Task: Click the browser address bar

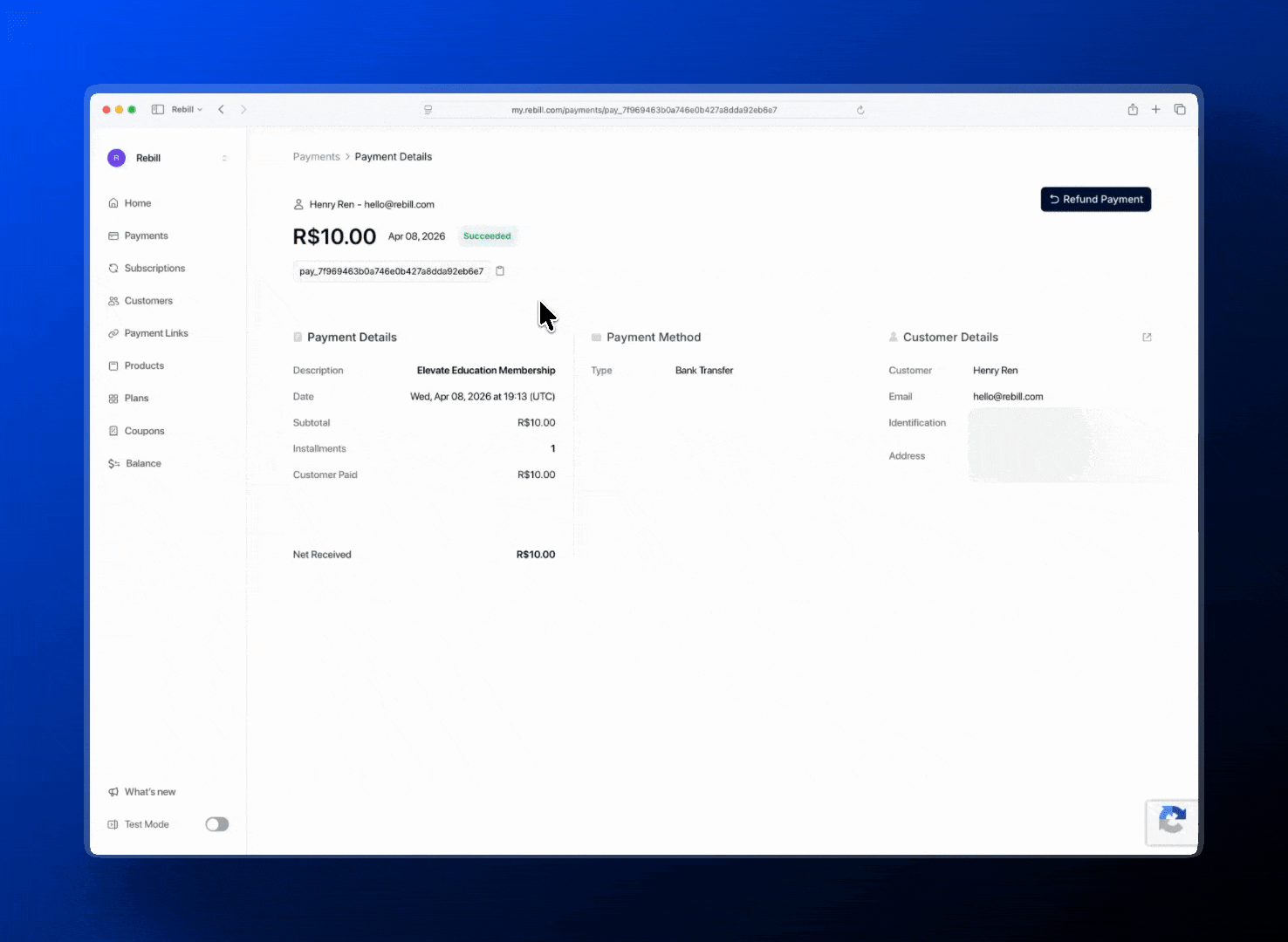Action: (643, 110)
